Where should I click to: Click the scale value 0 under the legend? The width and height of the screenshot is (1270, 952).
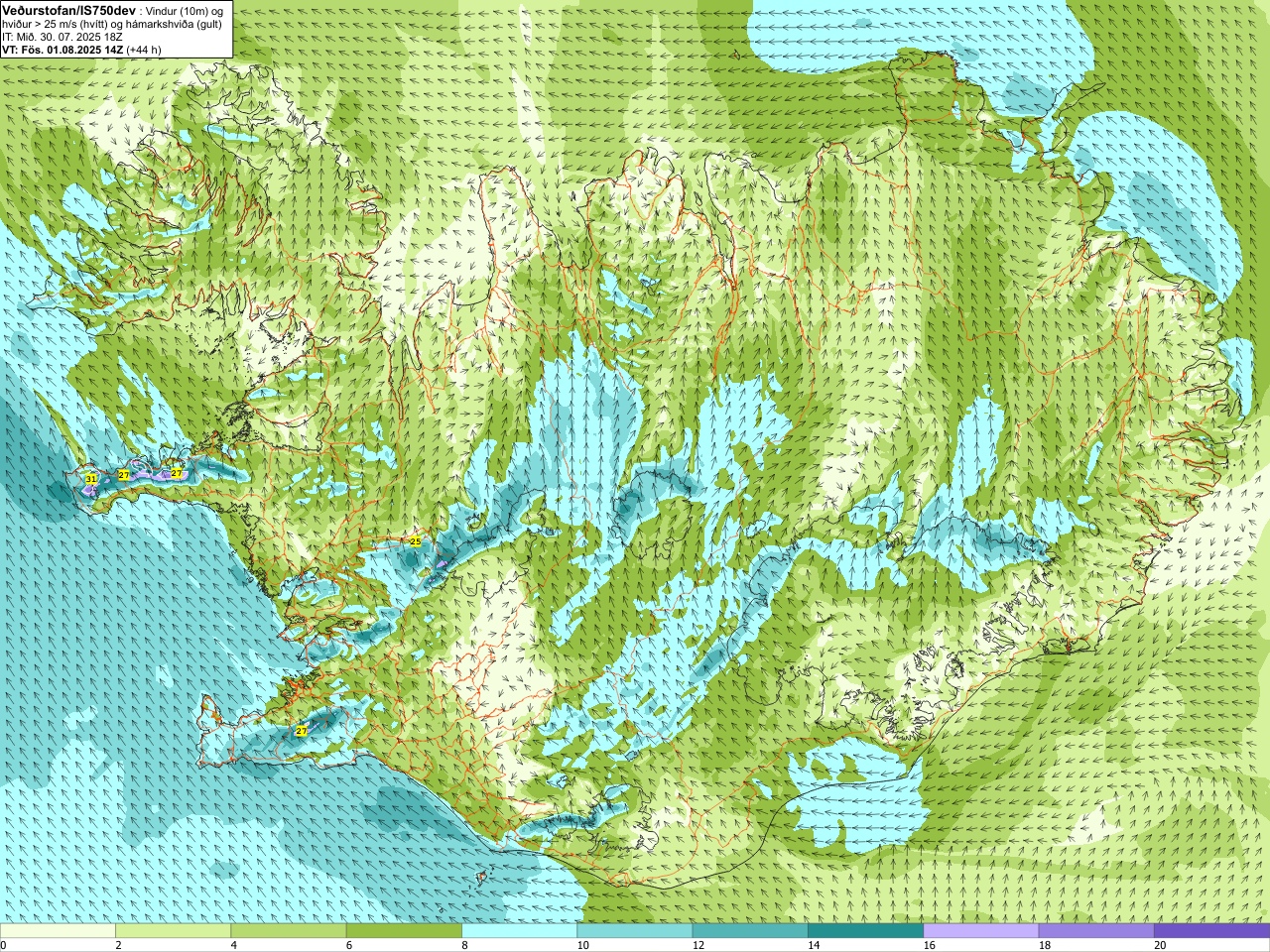coord(3,946)
